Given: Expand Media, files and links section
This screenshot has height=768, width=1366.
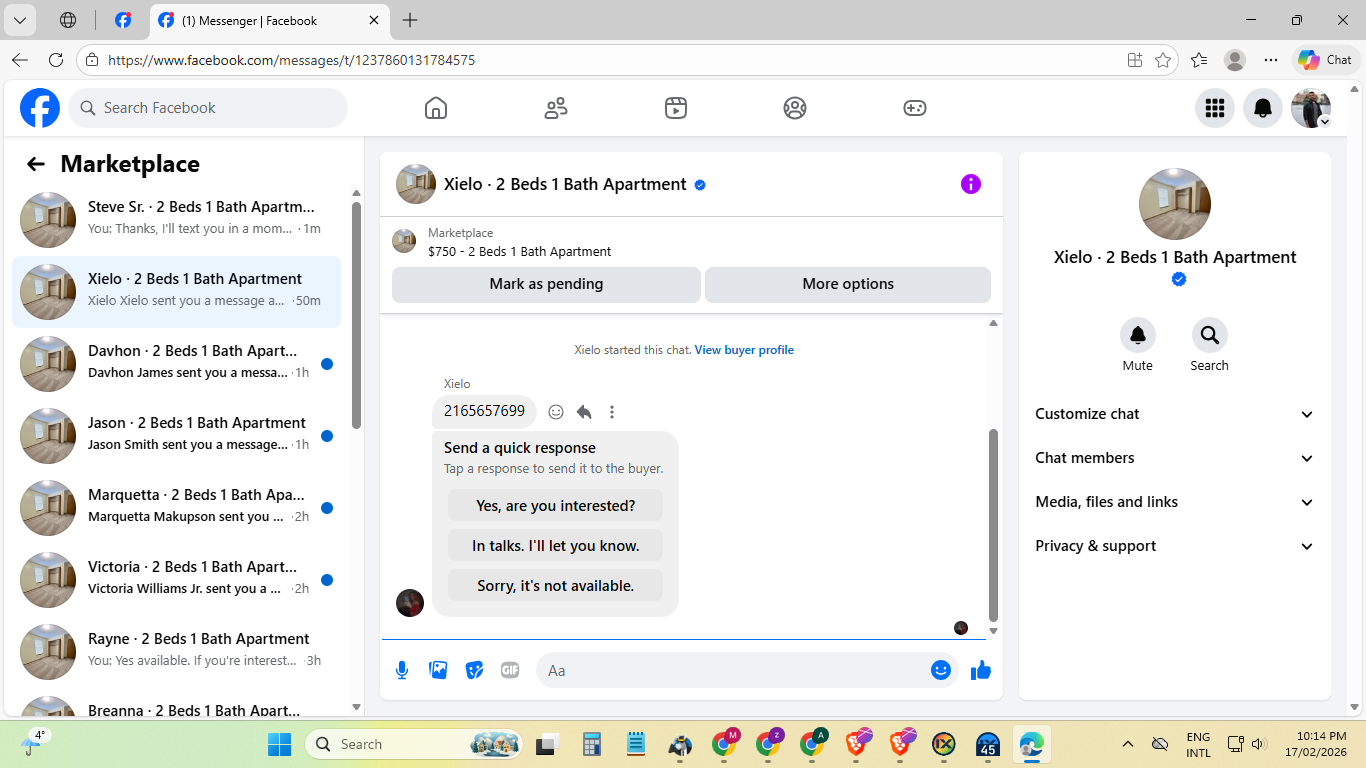Looking at the screenshot, I should point(1175,502).
